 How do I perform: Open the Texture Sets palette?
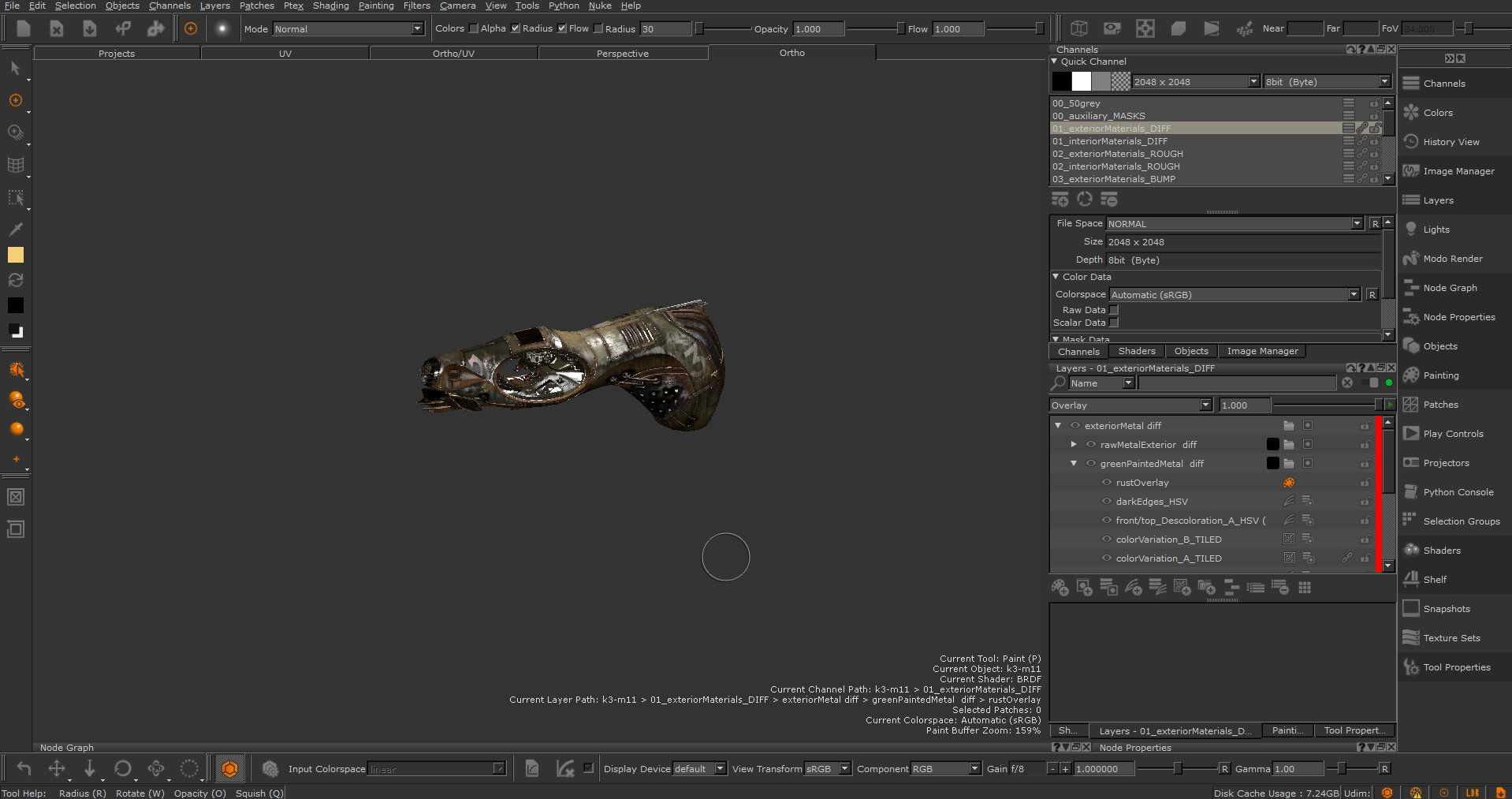[x=1451, y=638]
